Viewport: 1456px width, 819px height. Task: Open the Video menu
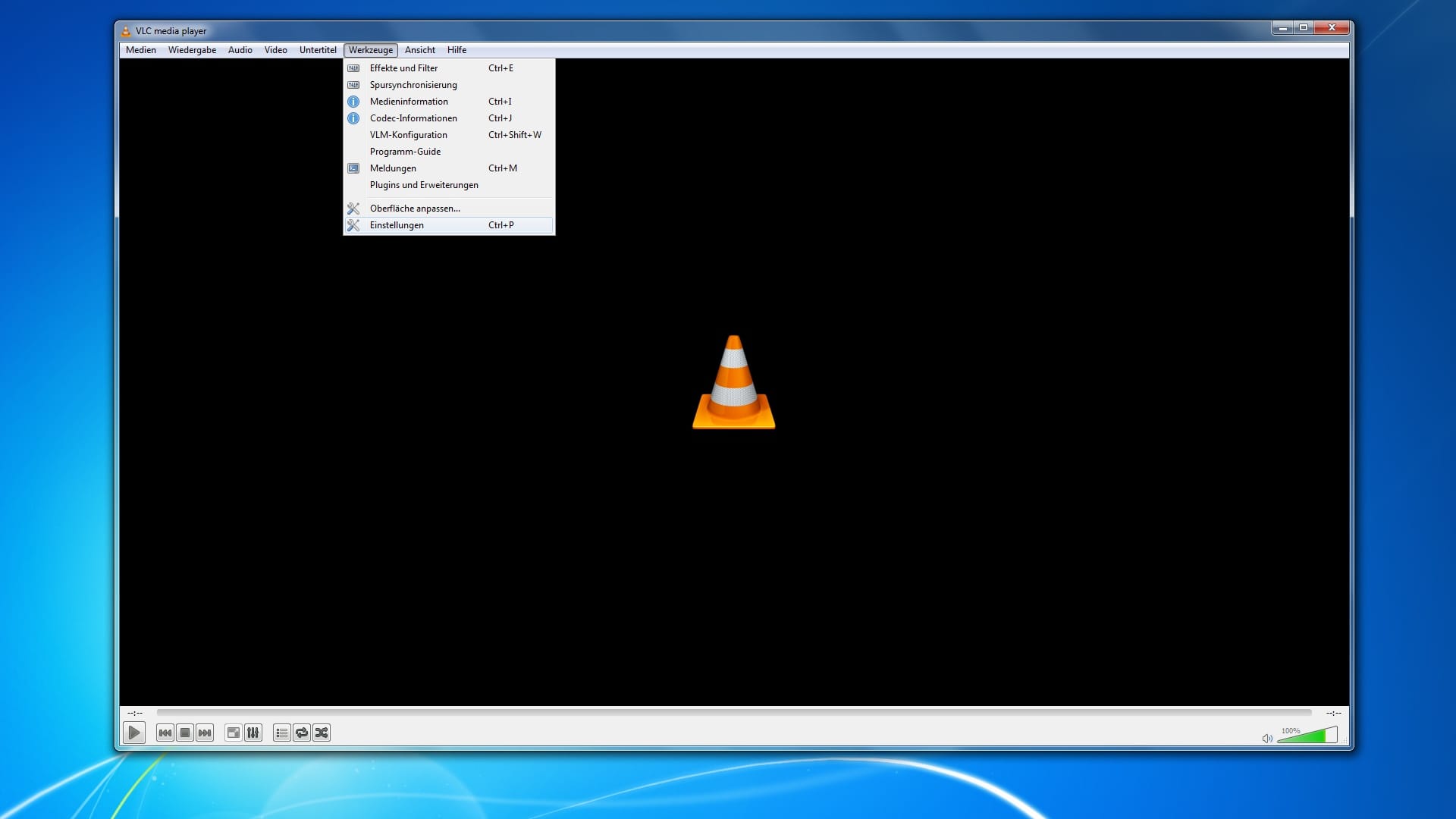coord(276,50)
